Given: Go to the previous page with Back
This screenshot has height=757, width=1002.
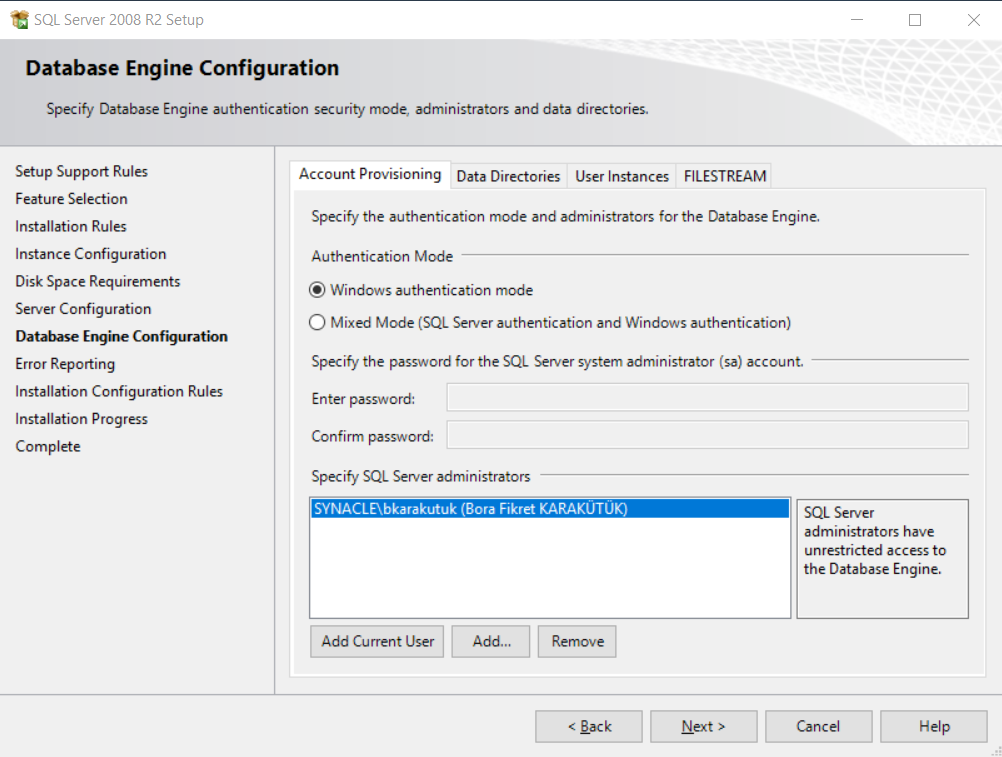Looking at the screenshot, I should tap(589, 726).
